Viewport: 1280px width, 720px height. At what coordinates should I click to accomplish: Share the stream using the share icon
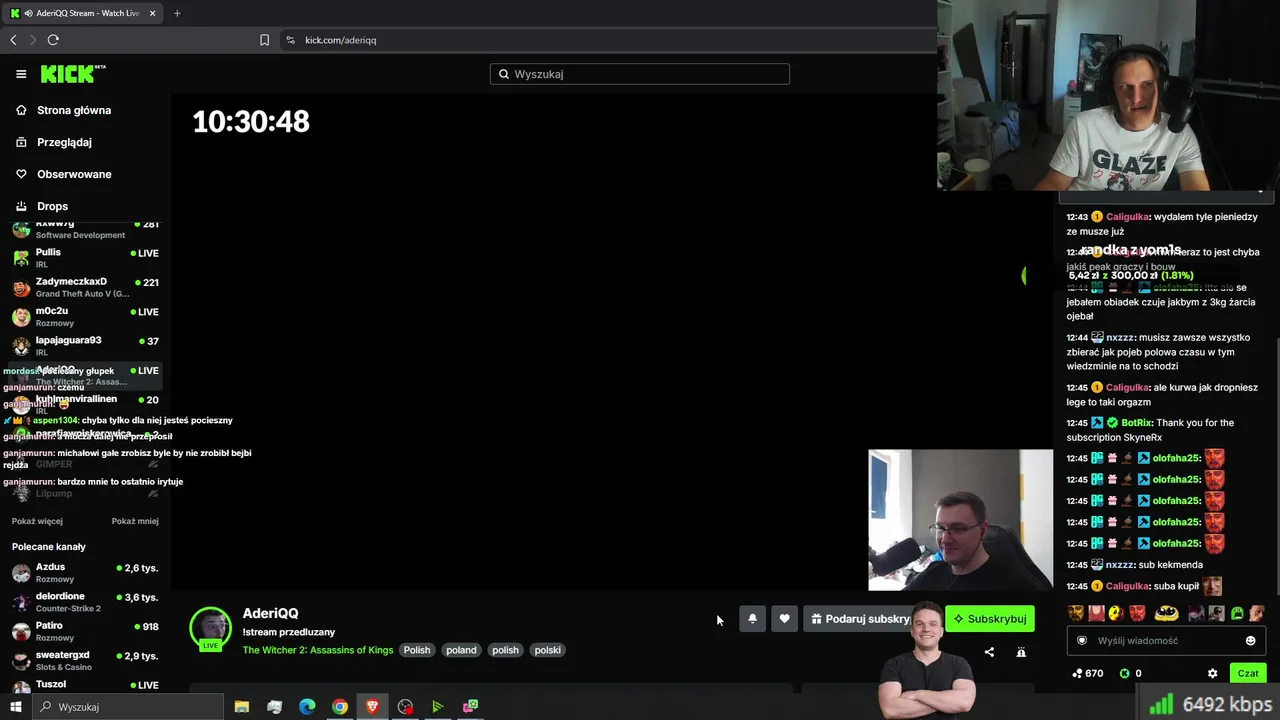point(989,652)
